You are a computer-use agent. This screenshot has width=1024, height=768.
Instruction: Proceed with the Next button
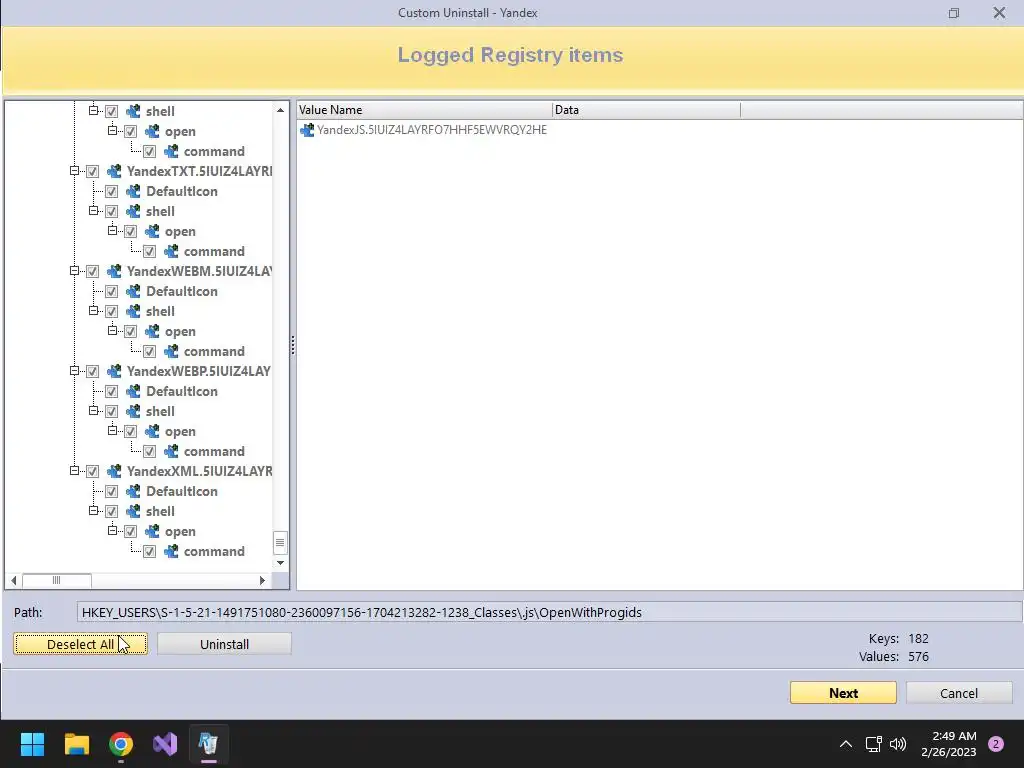coord(843,693)
